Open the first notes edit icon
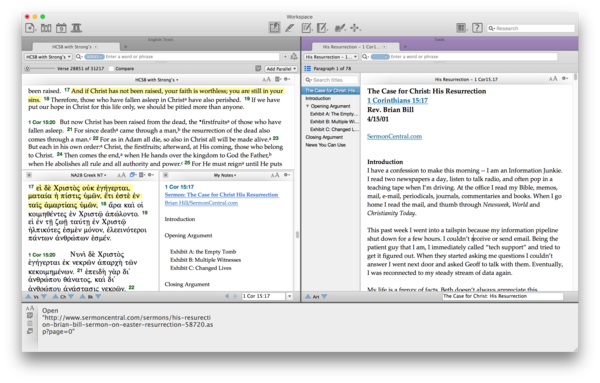The image size is (600, 383). pyautogui.click(x=307, y=28)
